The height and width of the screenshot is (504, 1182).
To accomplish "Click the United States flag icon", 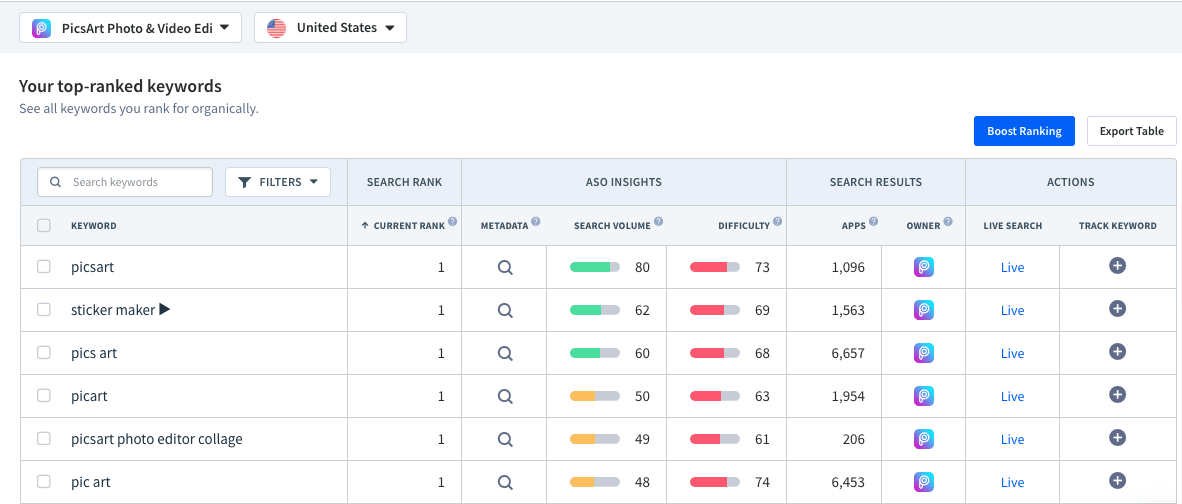I will 277,29.
